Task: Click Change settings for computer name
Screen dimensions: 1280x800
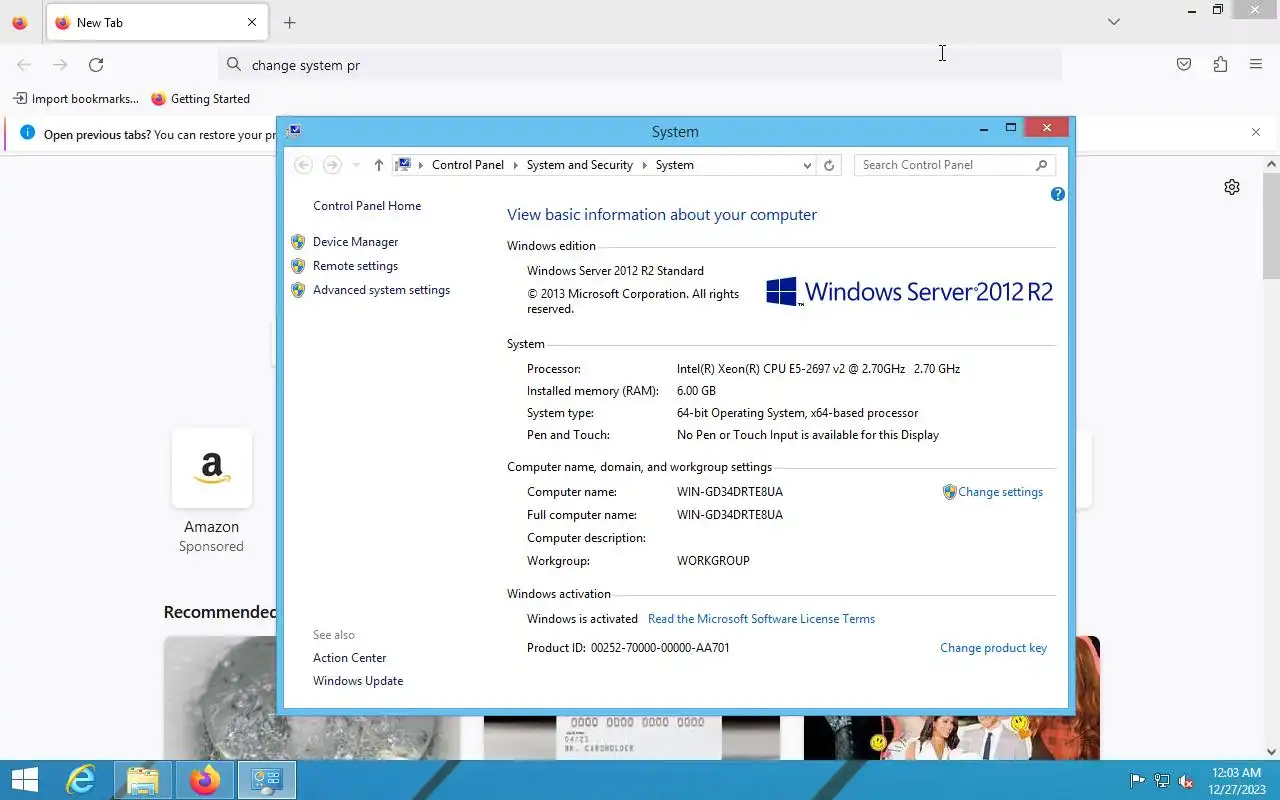Action: click(x=1000, y=492)
